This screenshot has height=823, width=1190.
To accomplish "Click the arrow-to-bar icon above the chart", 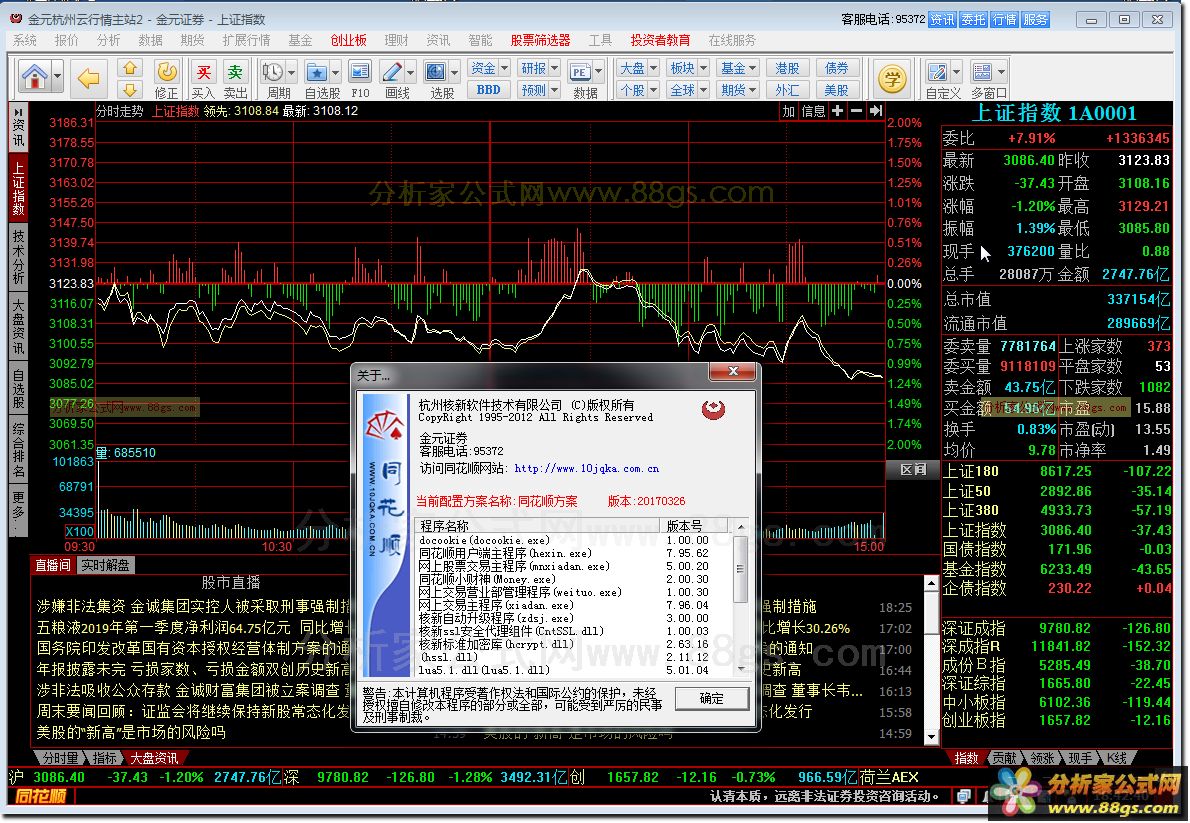I will [x=876, y=111].
